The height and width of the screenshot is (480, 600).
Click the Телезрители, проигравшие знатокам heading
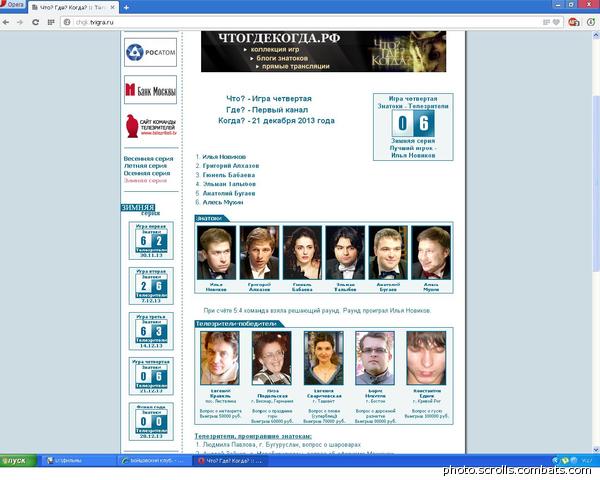pos(253,436)
